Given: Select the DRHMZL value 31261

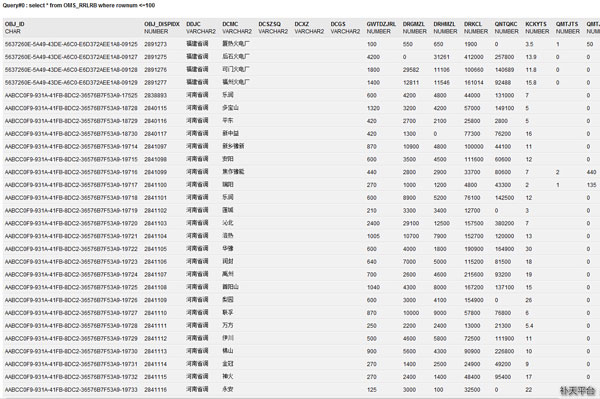Looking at the screenshot, I should tap(441, 57).
